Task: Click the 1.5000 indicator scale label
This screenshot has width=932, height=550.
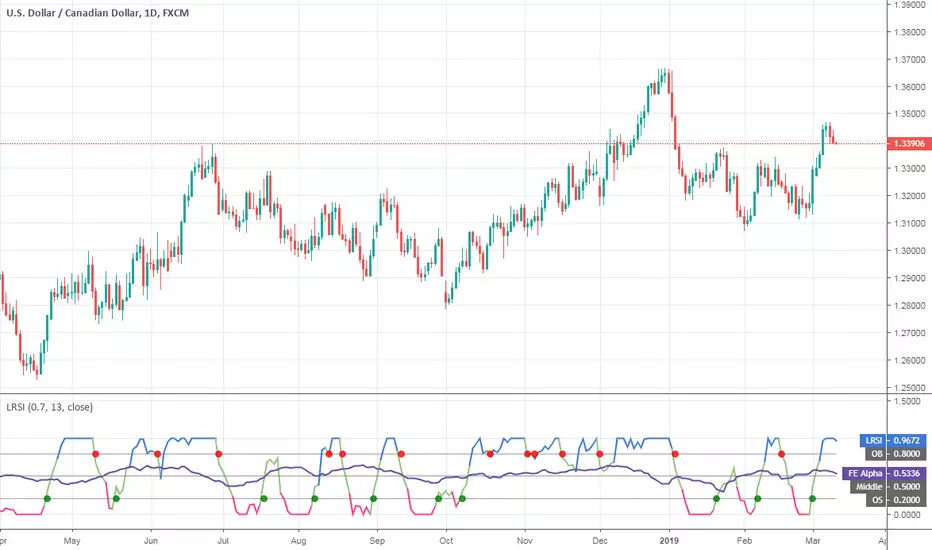Action: pos(907,401)
